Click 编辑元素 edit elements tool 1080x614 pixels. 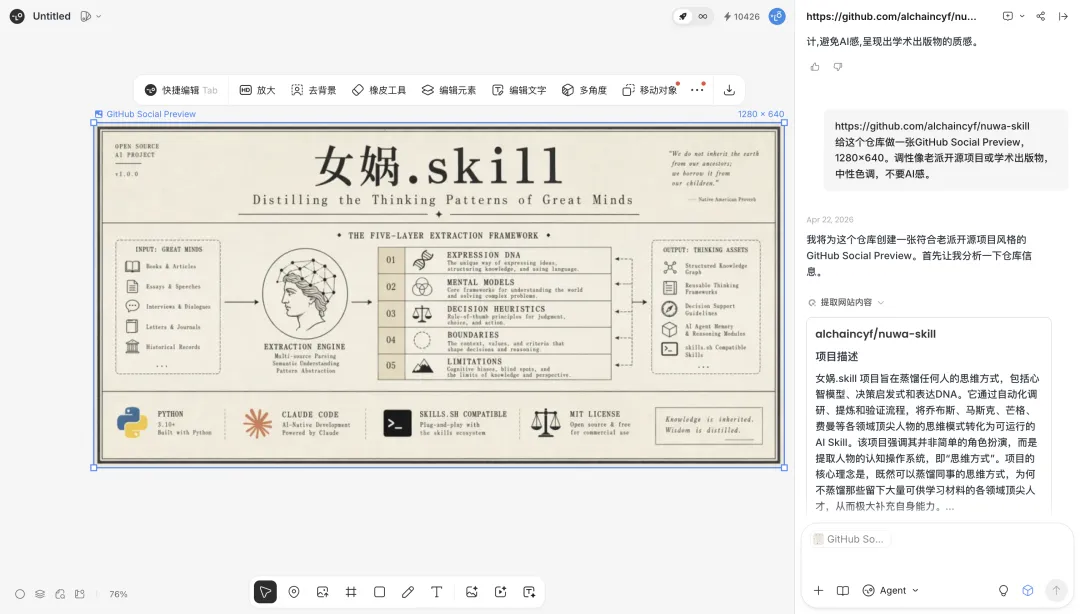coord(449,90)
